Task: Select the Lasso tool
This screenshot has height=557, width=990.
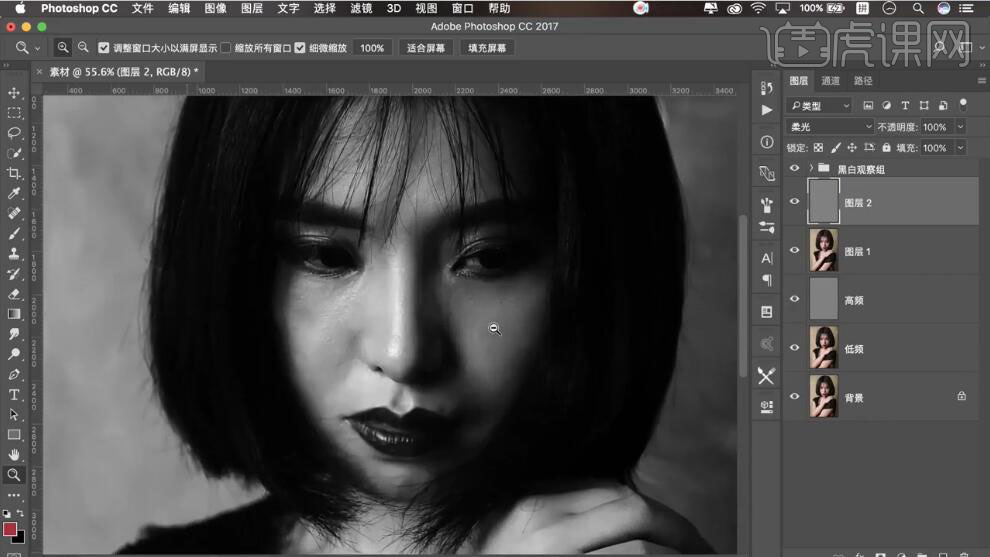Action: tap(14, 133)
